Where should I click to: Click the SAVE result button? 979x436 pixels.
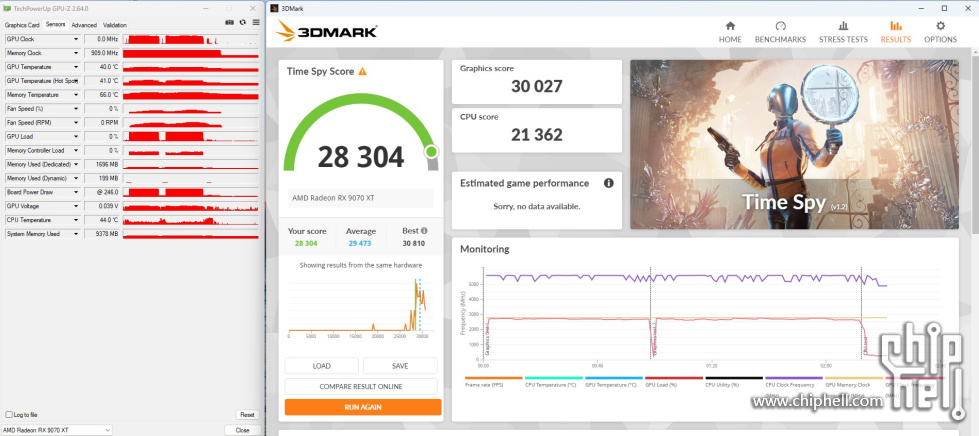pos(400,366)
